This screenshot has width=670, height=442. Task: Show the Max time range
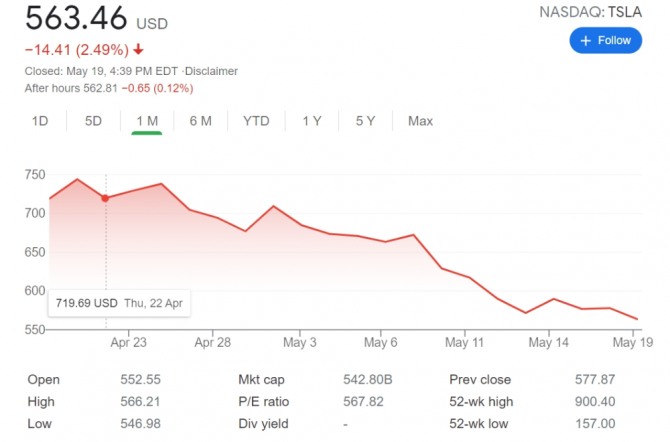[420, 121]
